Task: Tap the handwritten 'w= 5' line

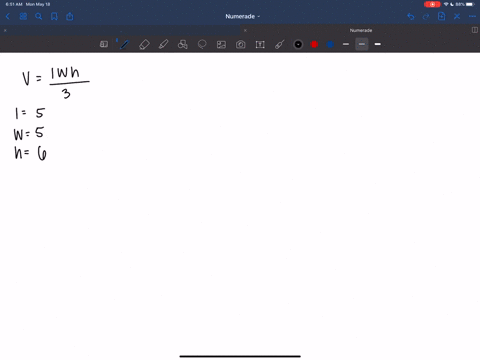Action: coord(29,133)
